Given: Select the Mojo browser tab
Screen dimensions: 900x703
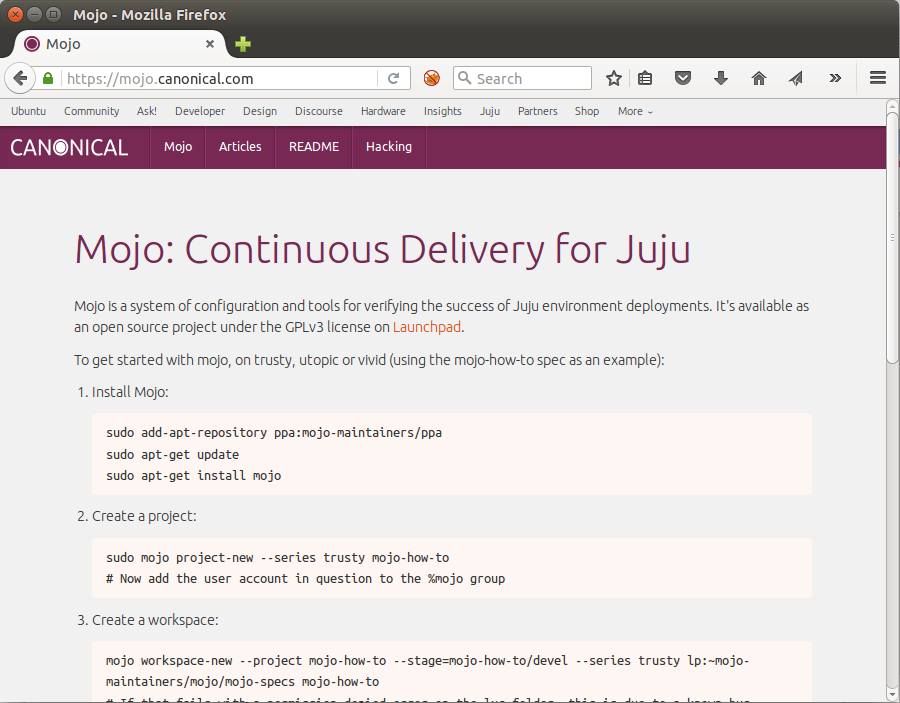Looking at the screenshot, I should pos(119,44).
